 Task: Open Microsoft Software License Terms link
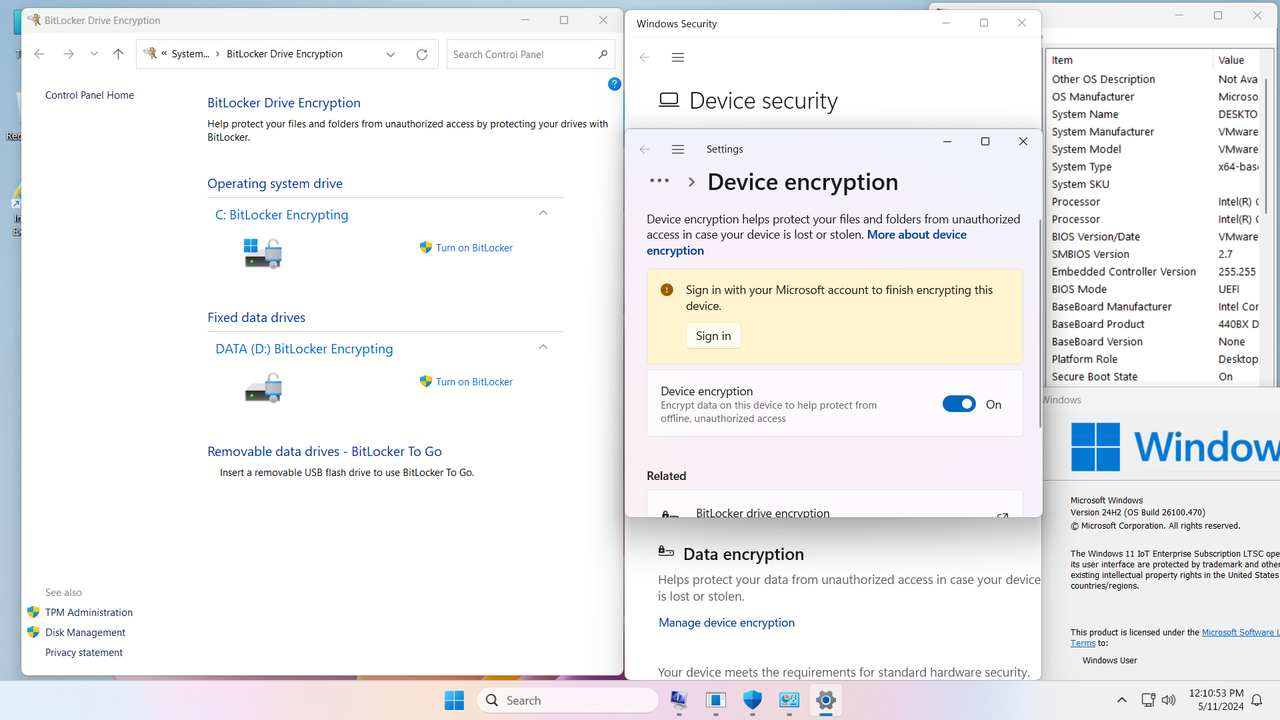point(1238,632)
